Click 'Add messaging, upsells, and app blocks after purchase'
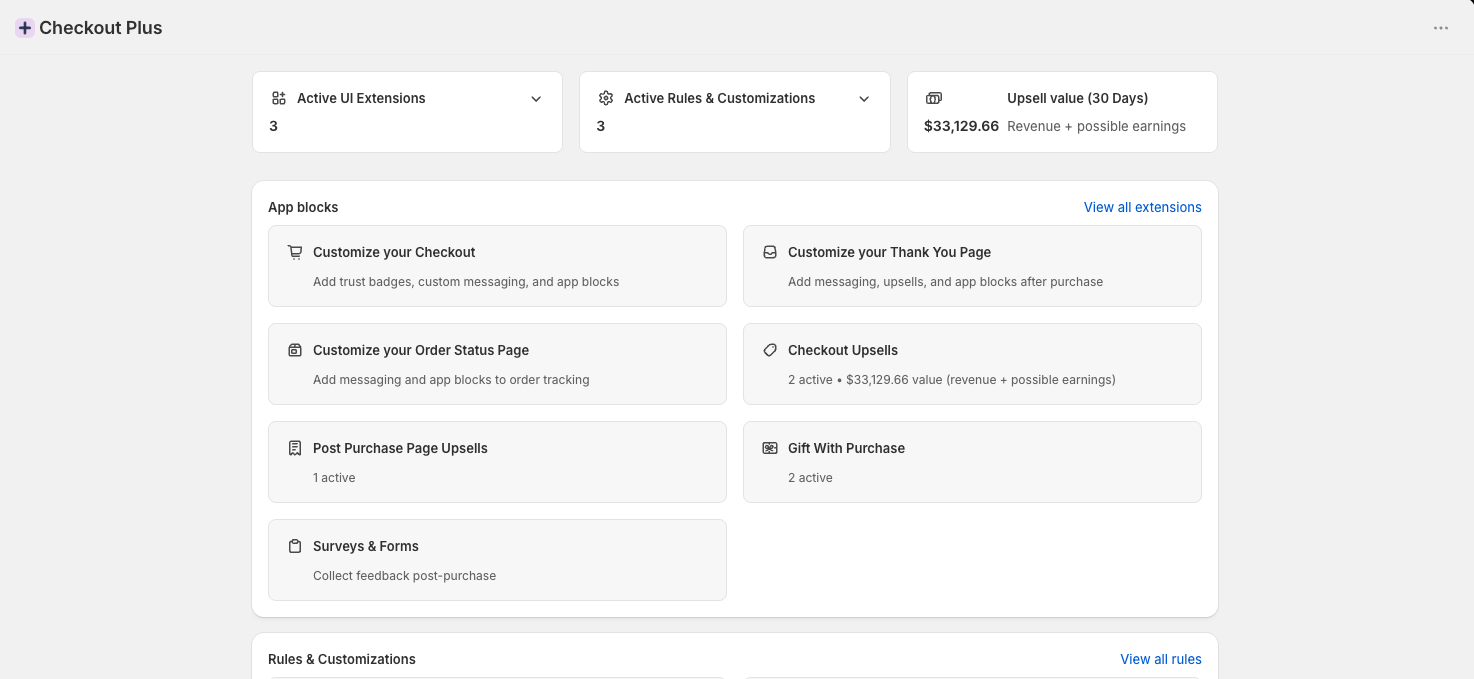This screenshot has height=679, width=1474. pyautogui.click(x=945, y=282)
